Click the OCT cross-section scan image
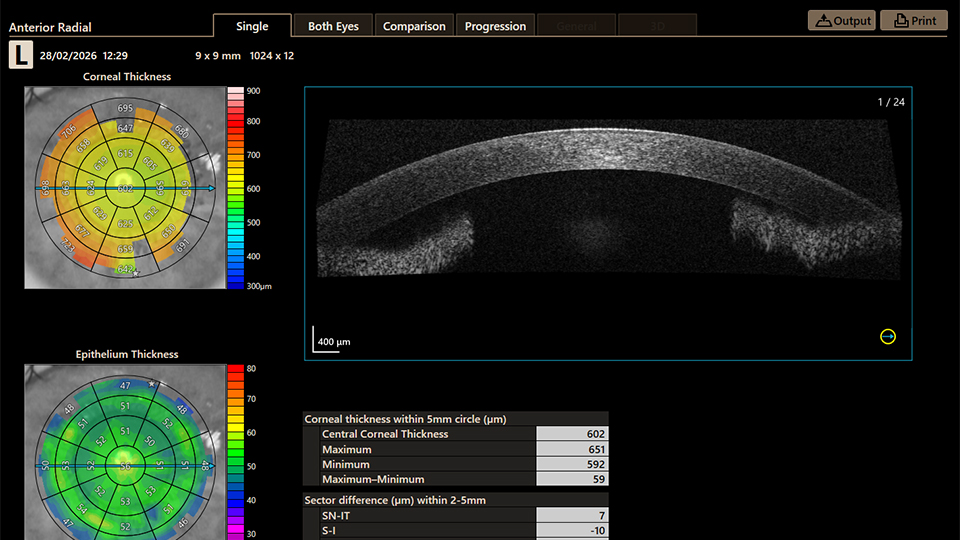960x540 pixels. (608, 223)
